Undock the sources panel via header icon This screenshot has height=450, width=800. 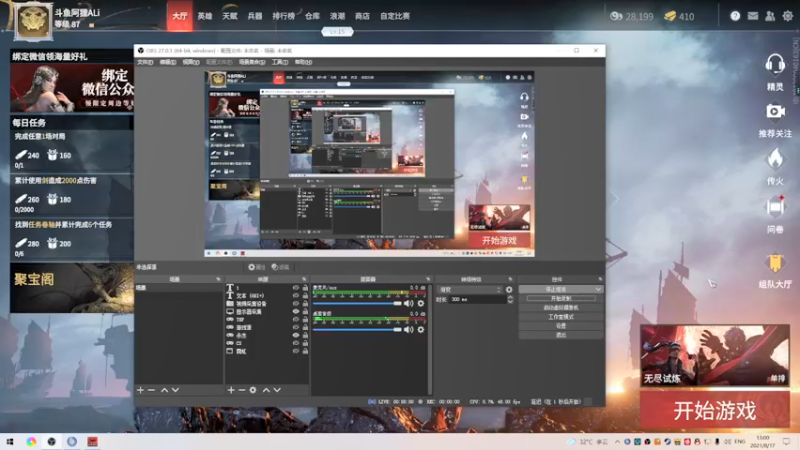click(x=304, y=279)
